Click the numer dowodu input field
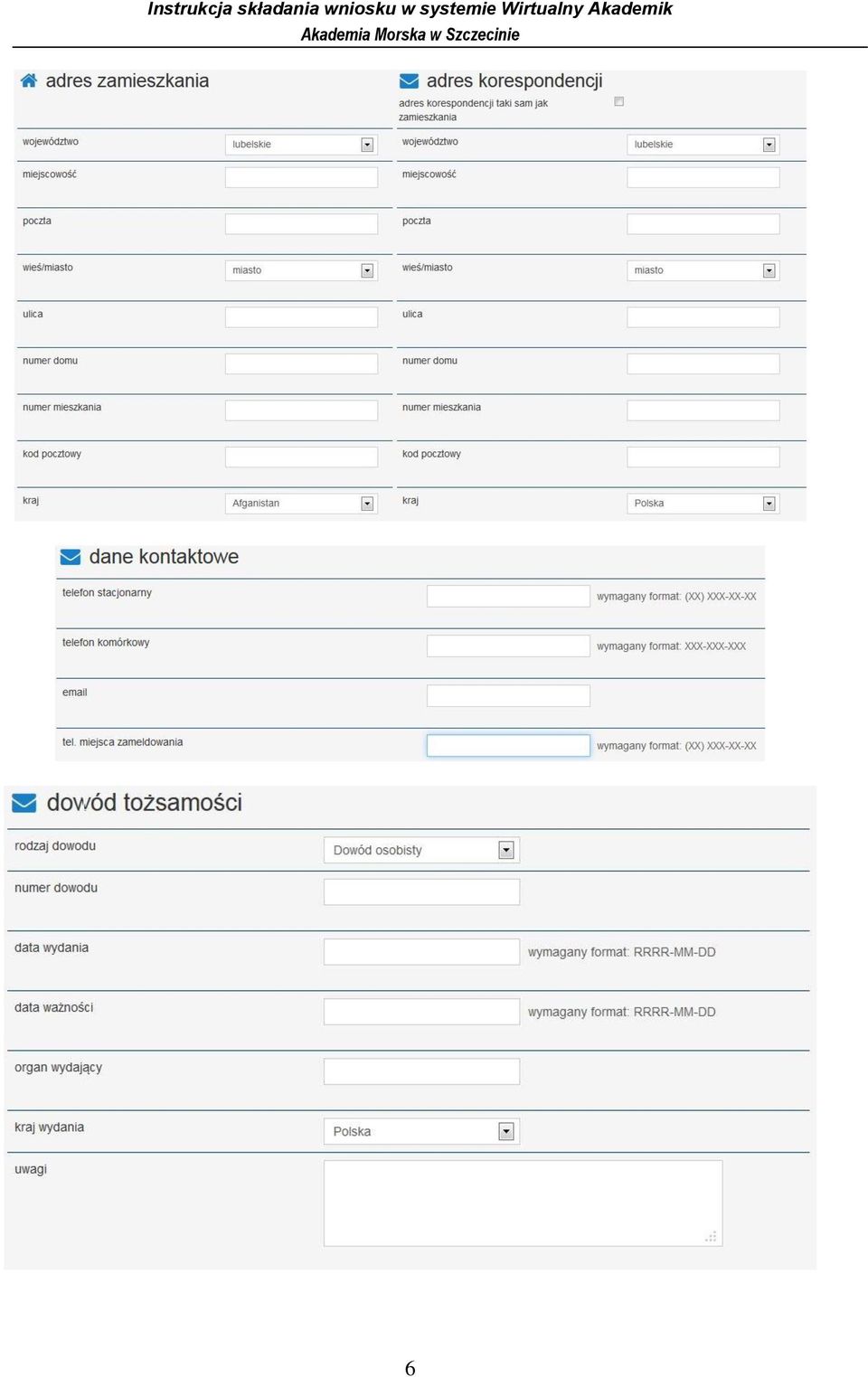Image resolution: width=868 pixels, height=1377 pixels. pyautogui.click(x=421, y=891)
